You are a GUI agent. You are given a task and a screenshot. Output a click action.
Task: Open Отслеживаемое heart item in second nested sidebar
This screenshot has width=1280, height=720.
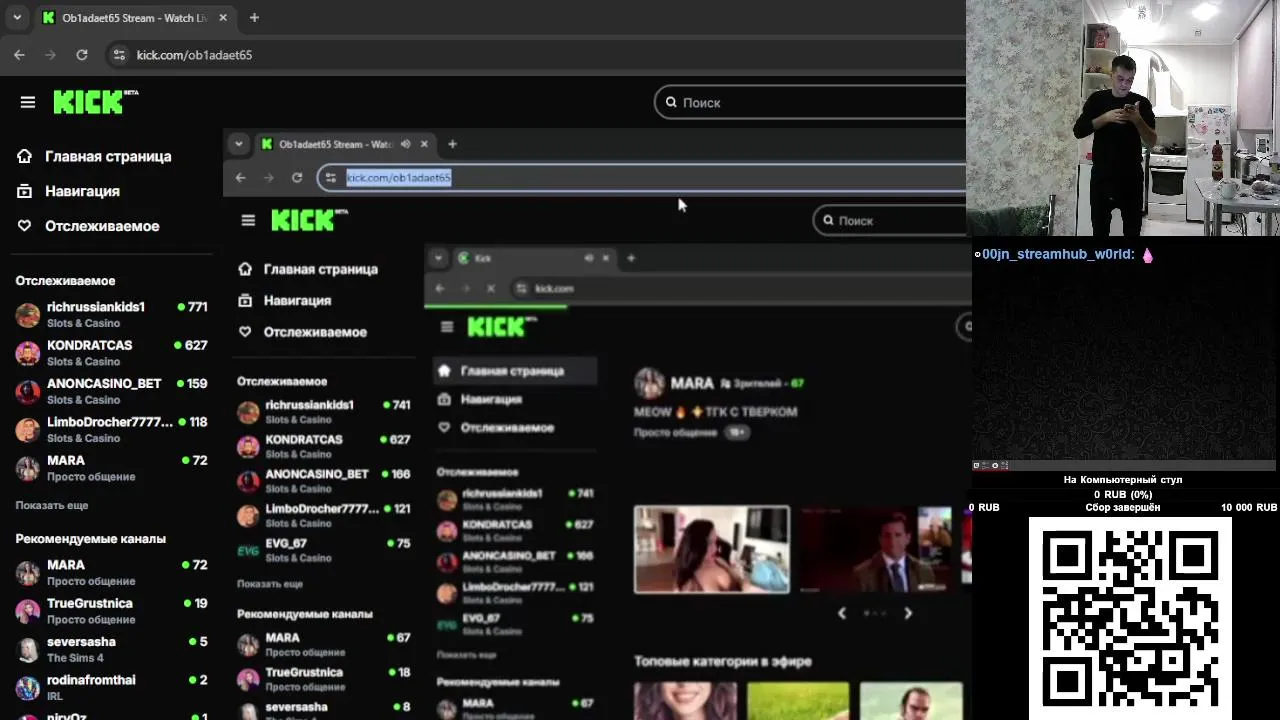tap(305, 332)
